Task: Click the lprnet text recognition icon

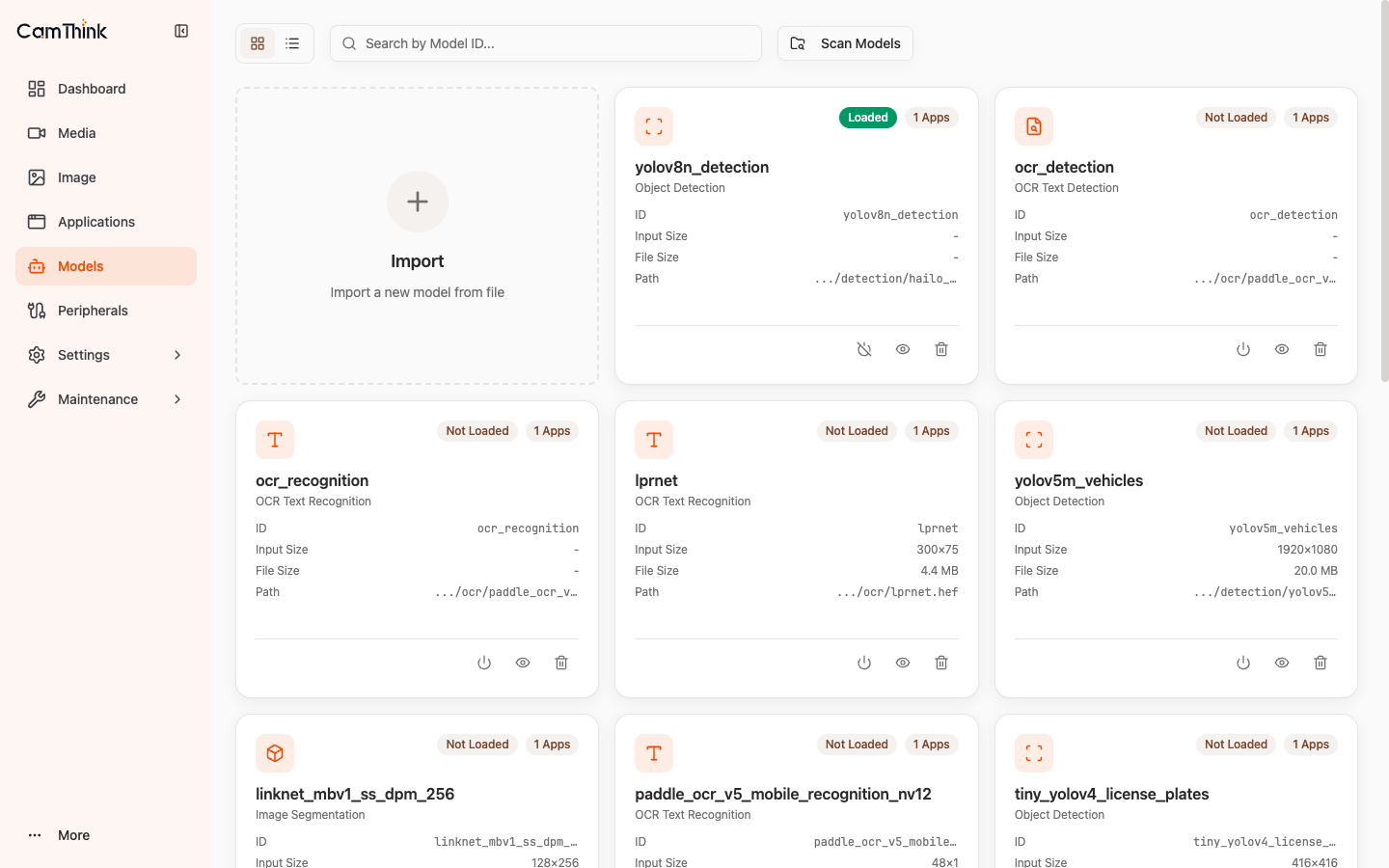Action: coord(654,440)
